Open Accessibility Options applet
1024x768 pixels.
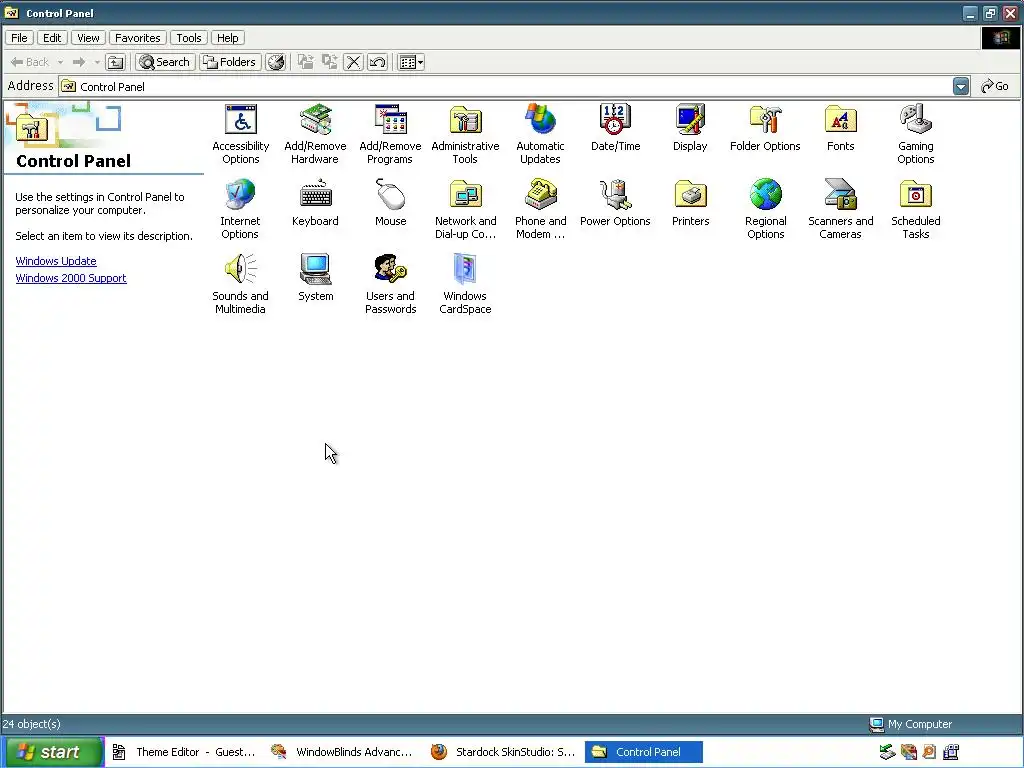coord(240,134)
